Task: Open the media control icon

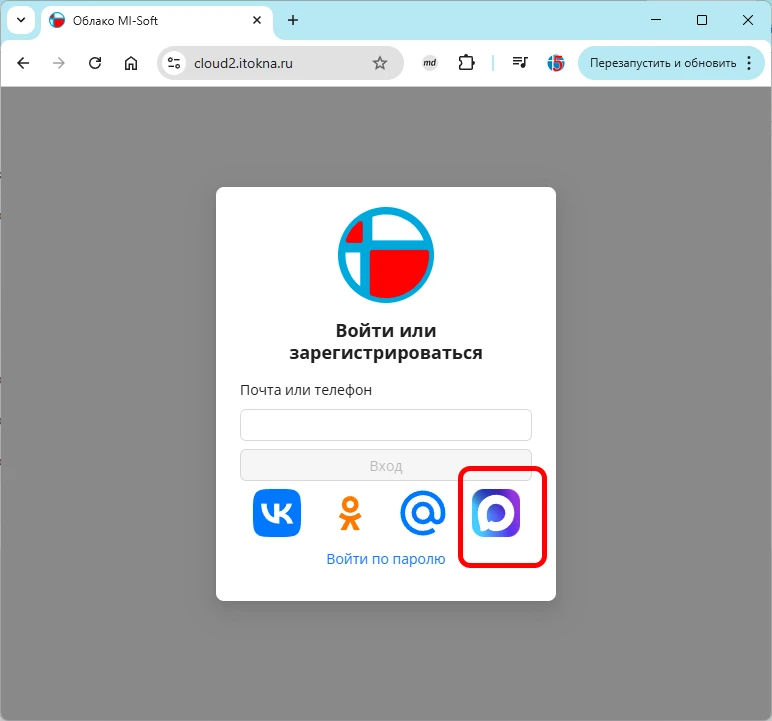Action: (520, 63)
